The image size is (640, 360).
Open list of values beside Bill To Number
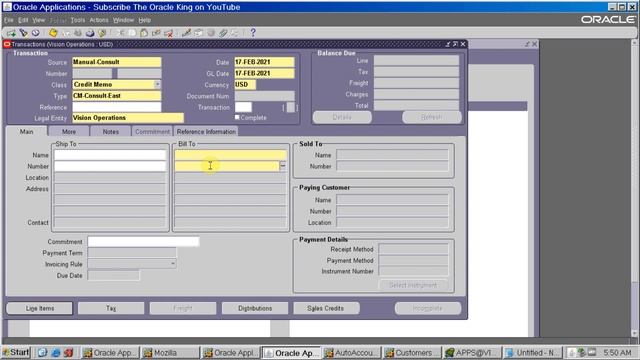click(x=283, y=166)
